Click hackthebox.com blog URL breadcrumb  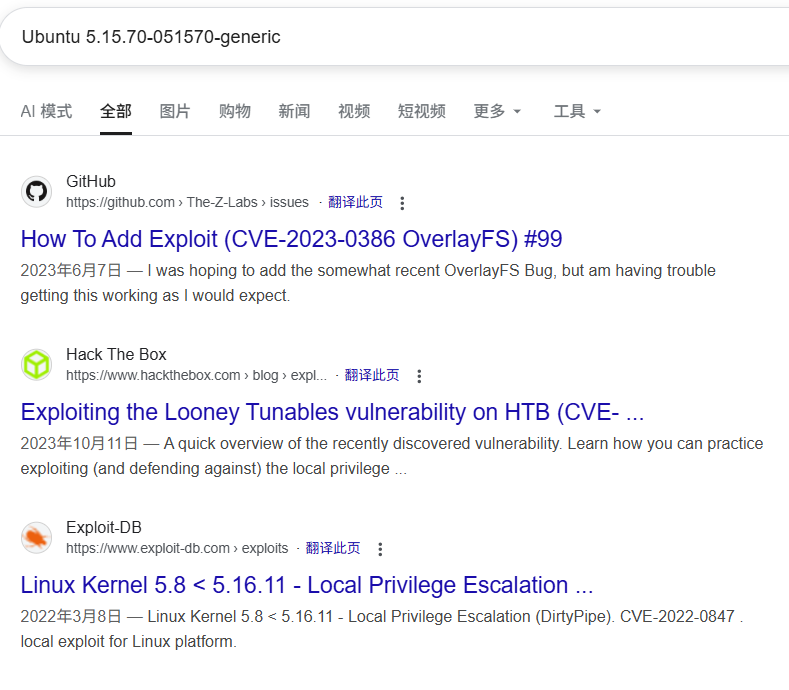click(x=196, y=375)
